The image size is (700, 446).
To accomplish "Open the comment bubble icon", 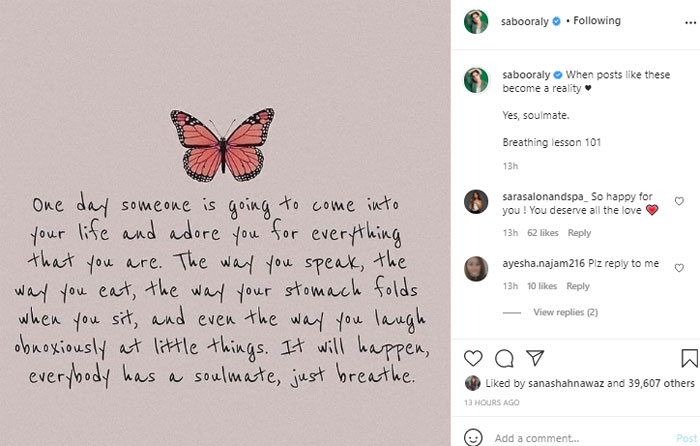I will pyautogui.click(x=504, y=358).
